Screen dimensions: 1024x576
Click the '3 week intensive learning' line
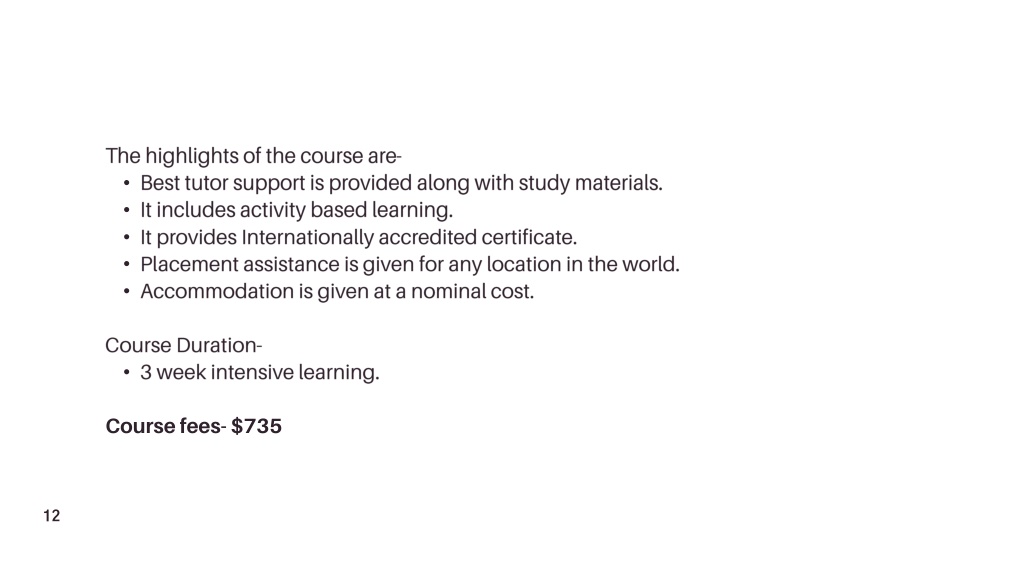click(259, 372)
